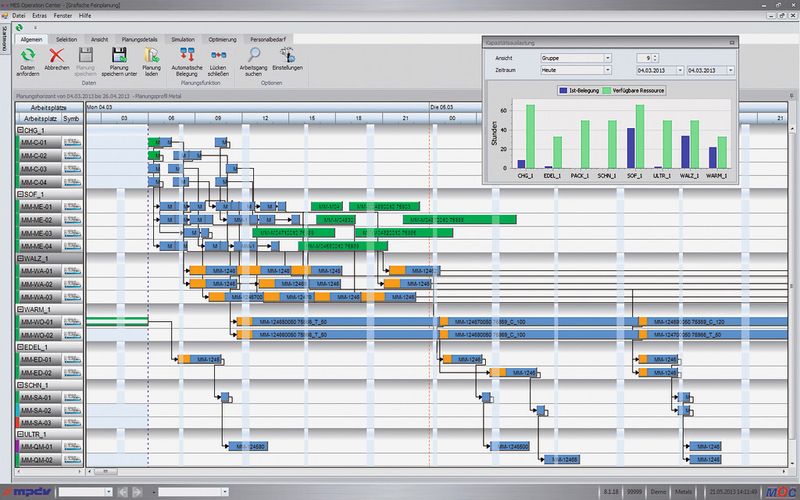Click the Arbeitsplatz column header

[40, 118]
